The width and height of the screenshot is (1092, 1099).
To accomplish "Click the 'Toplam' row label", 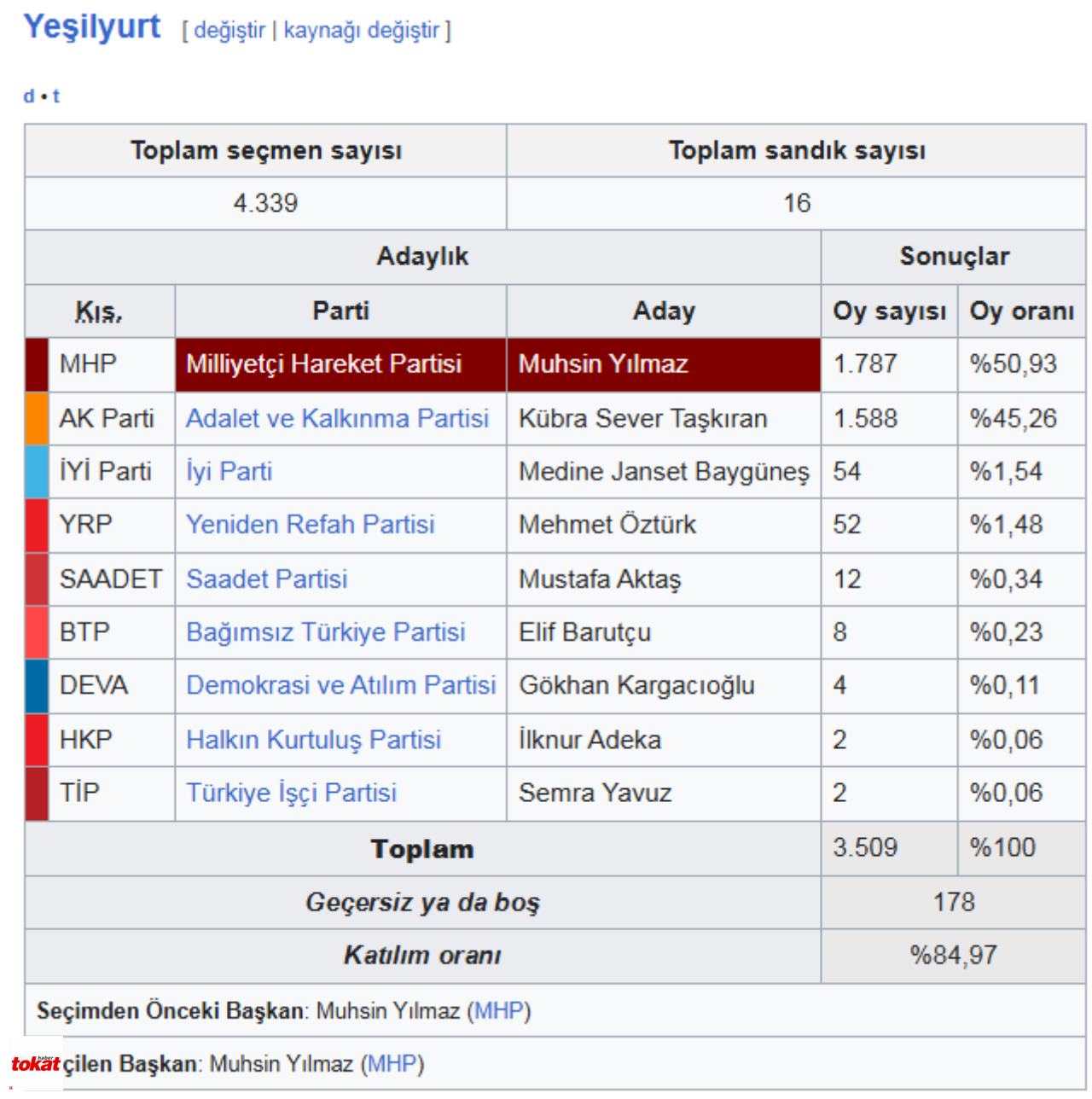I will [x=422, y=849].
